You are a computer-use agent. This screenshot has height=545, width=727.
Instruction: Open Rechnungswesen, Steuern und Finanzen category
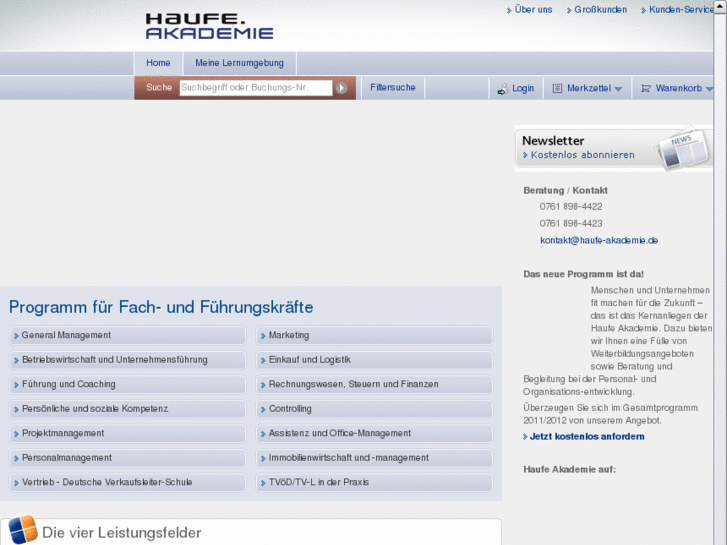tap(374, 385)
